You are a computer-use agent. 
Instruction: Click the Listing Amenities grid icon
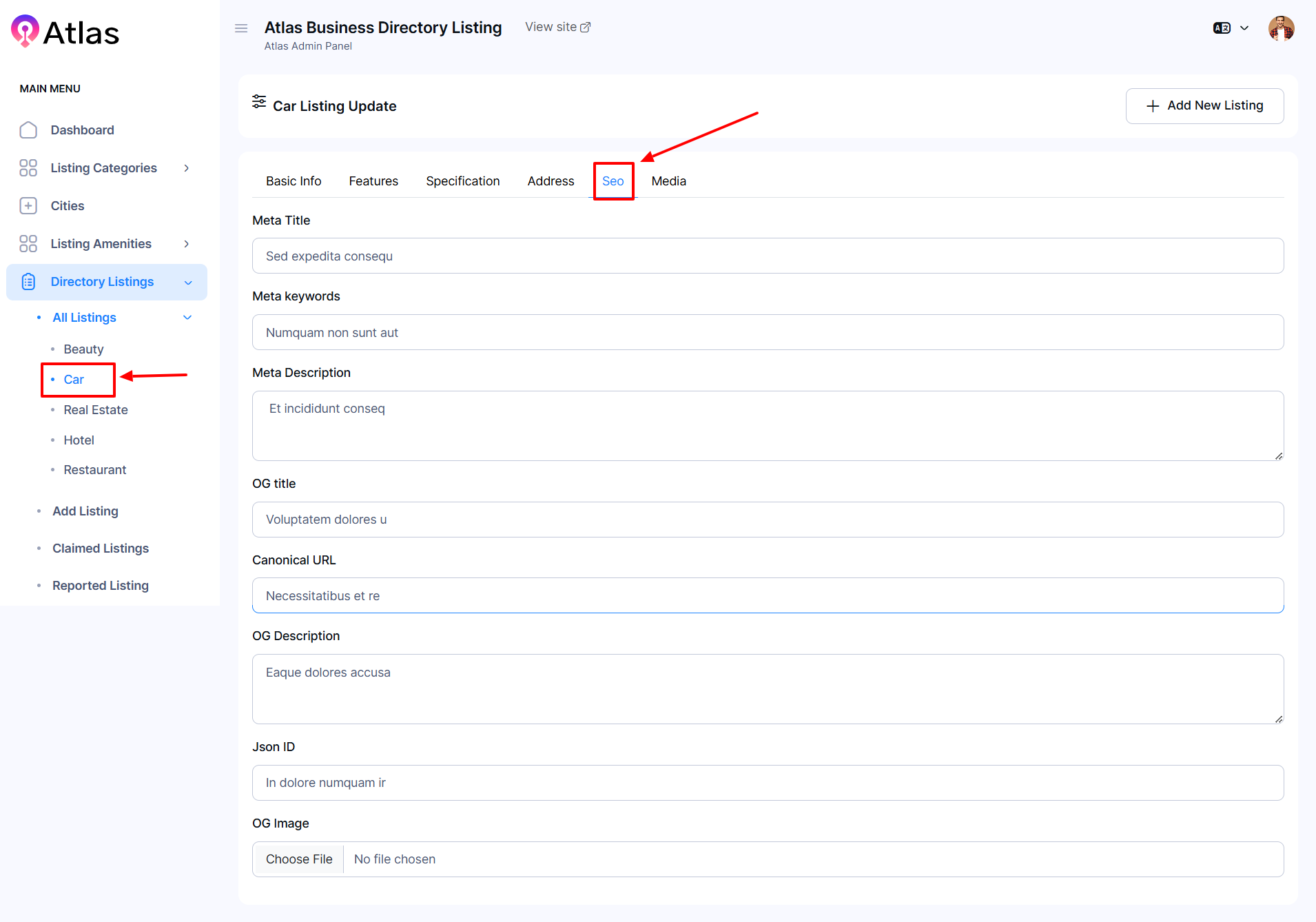tap(28, 244)
